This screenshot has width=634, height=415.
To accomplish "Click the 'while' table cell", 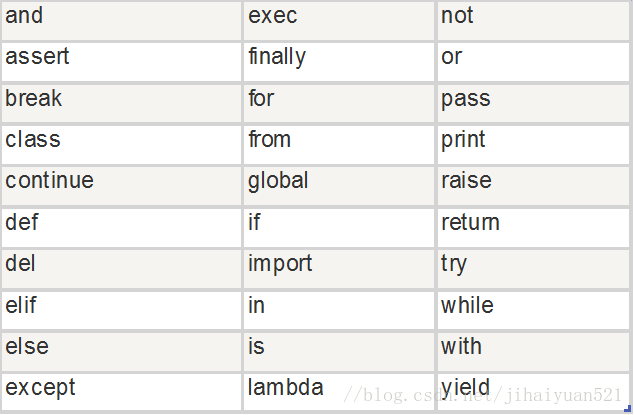I will point(533,310).
